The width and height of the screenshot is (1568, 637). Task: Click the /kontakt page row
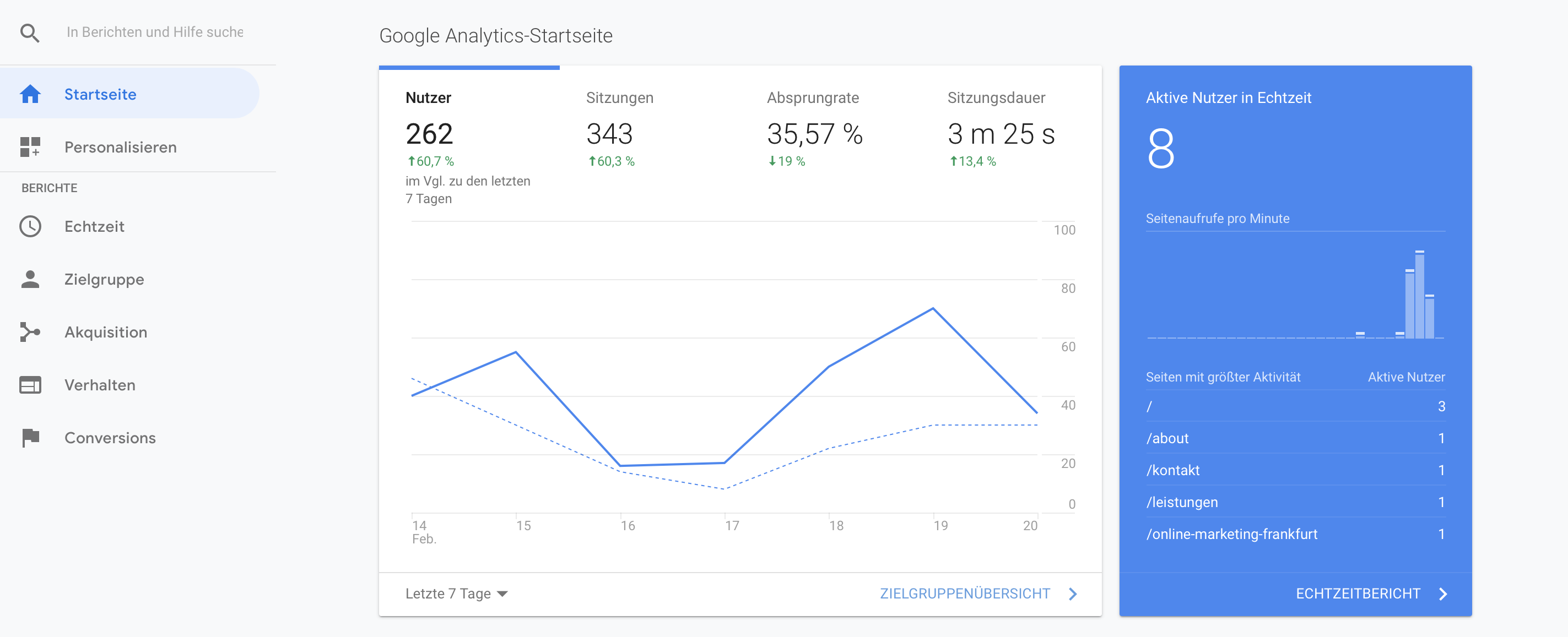point(1295,470)
